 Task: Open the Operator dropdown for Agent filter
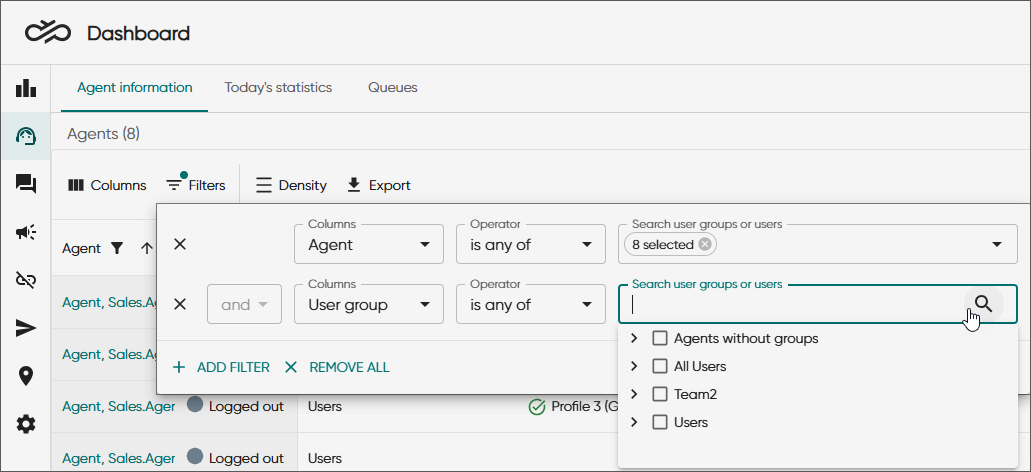pos(530,244)
